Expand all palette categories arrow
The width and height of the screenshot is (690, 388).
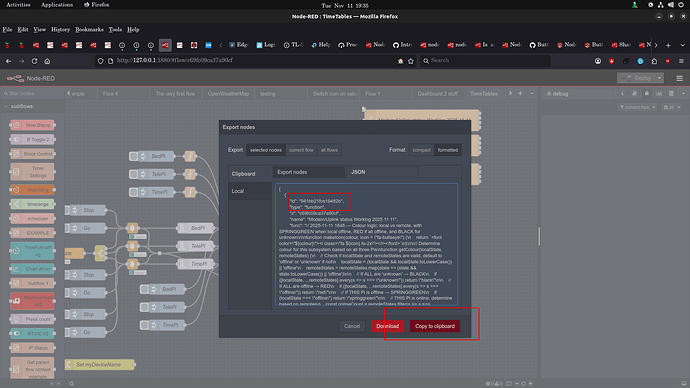point(59,384)
